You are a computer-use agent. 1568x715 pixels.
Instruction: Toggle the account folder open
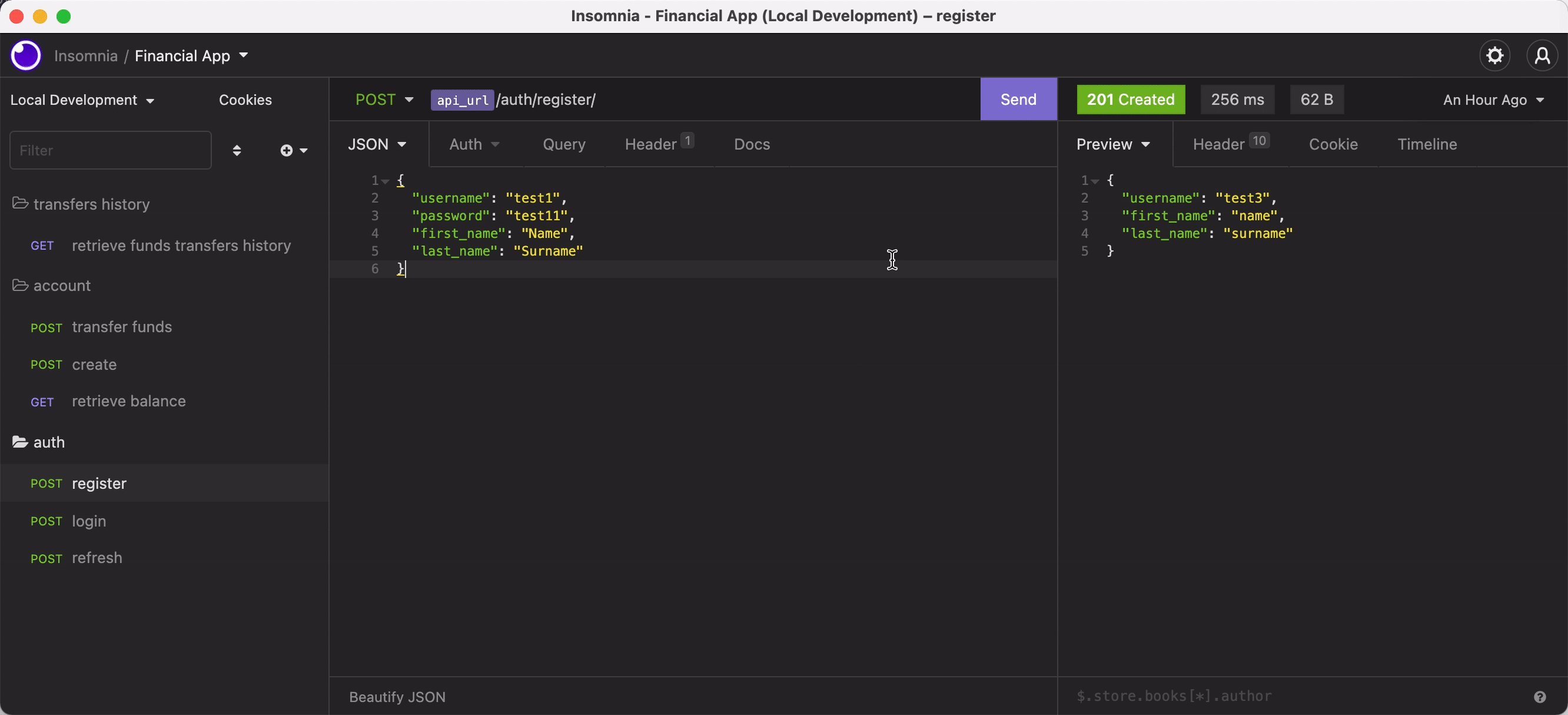(x=20, y=285)
